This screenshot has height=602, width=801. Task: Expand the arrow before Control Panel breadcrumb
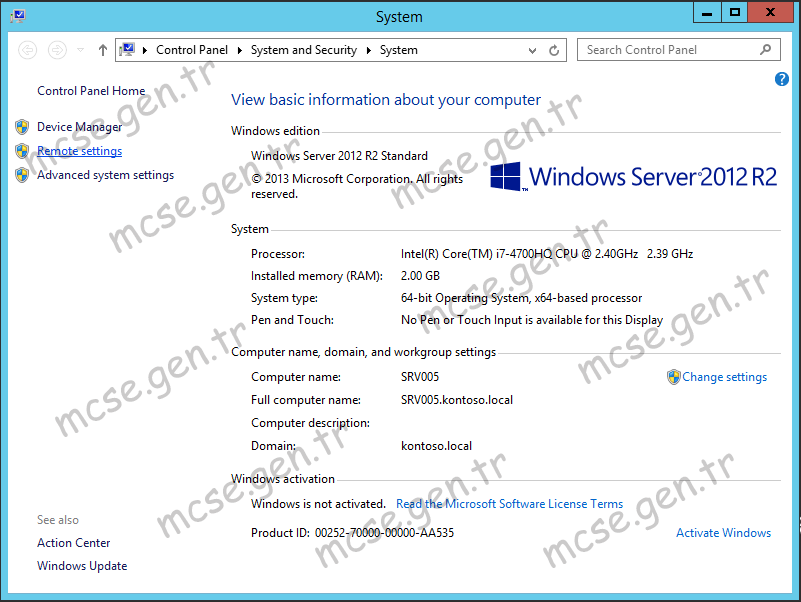[x=145, y=50]
